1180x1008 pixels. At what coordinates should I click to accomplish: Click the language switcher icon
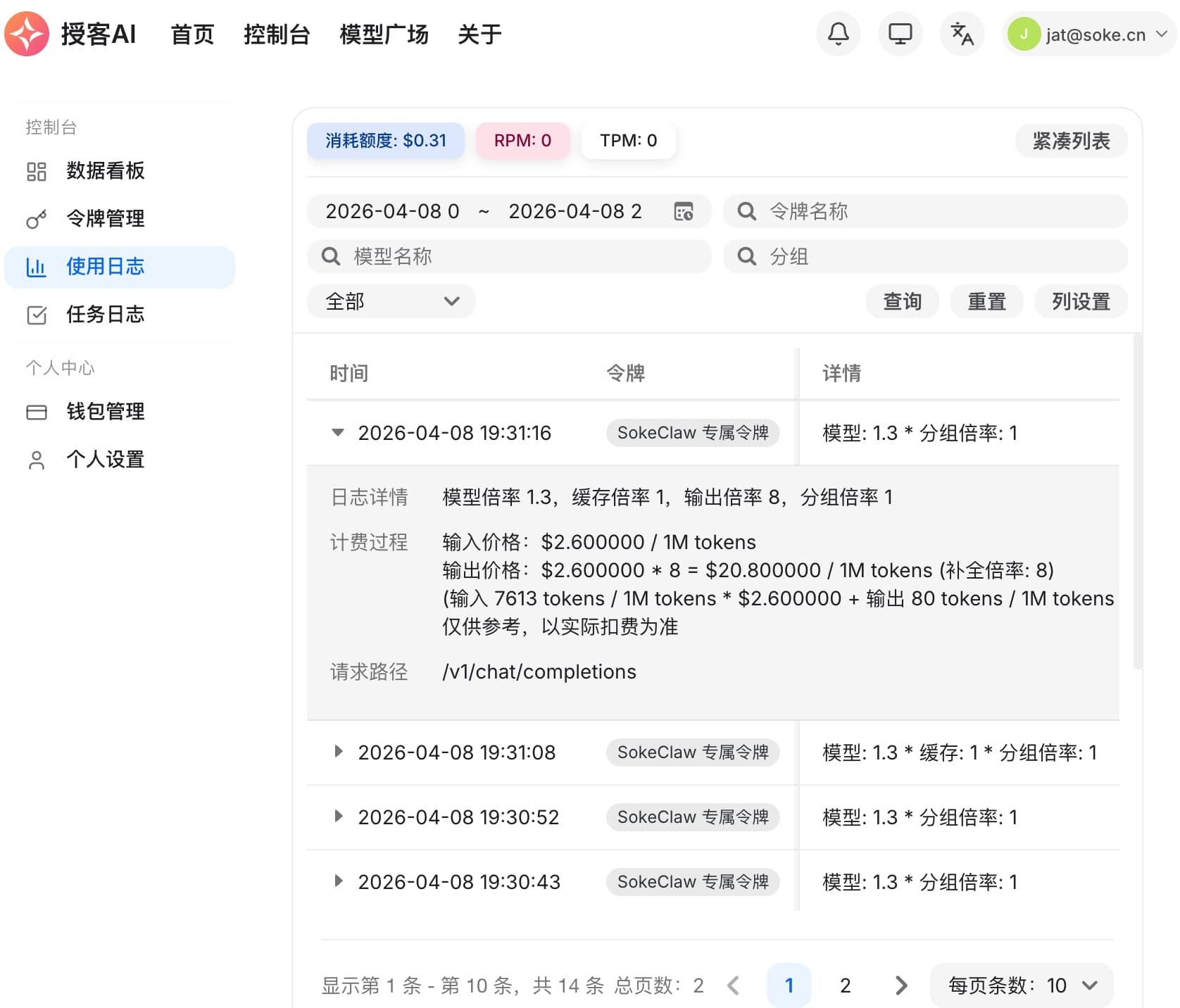click(962, 33)
